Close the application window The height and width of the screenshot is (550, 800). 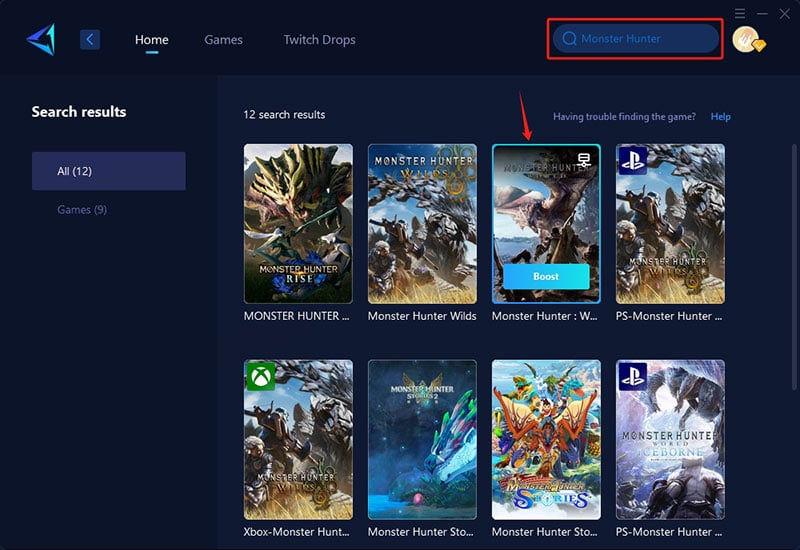(785, 13)
